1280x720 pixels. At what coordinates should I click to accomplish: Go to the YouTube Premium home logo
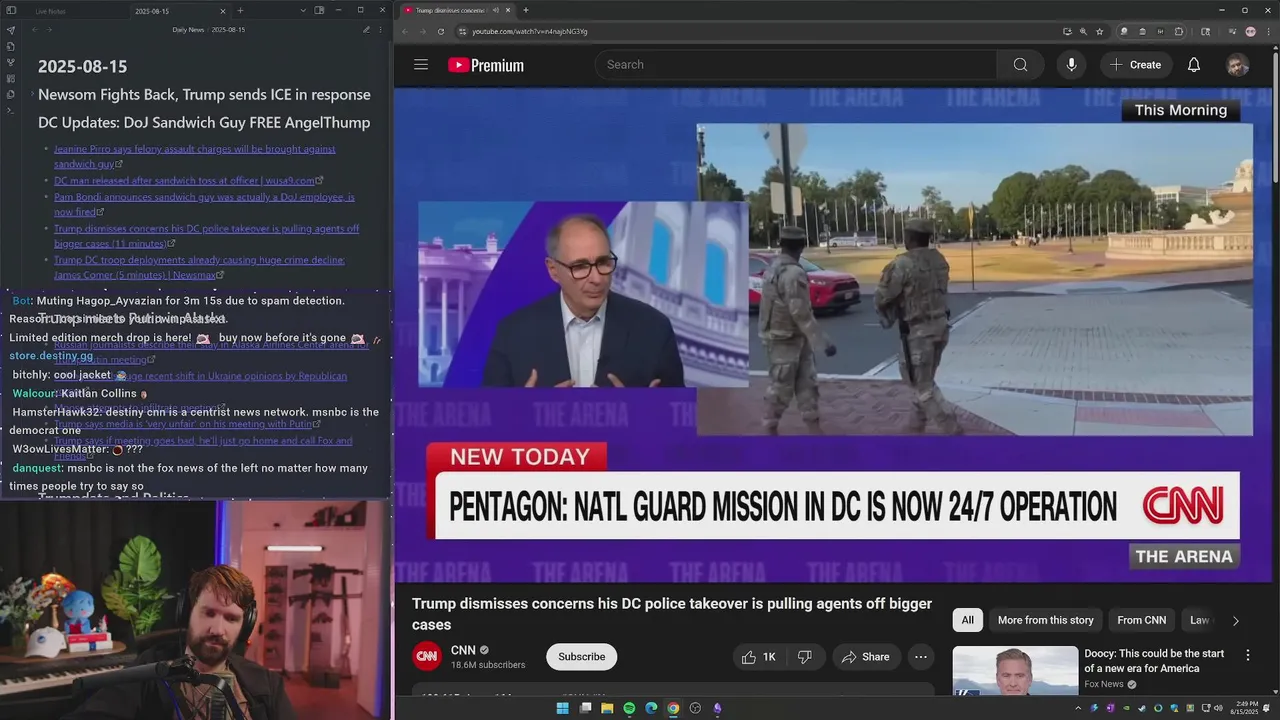pos(486,65)
